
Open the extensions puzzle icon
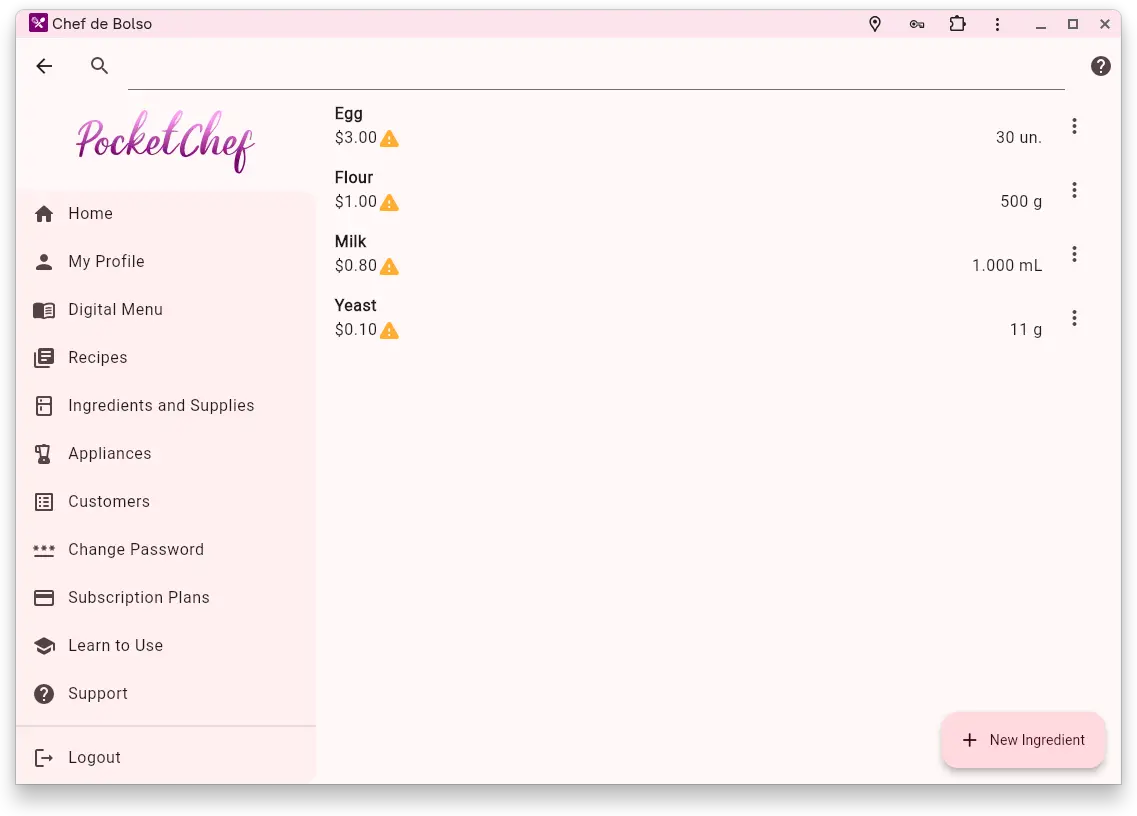(957, 24)
